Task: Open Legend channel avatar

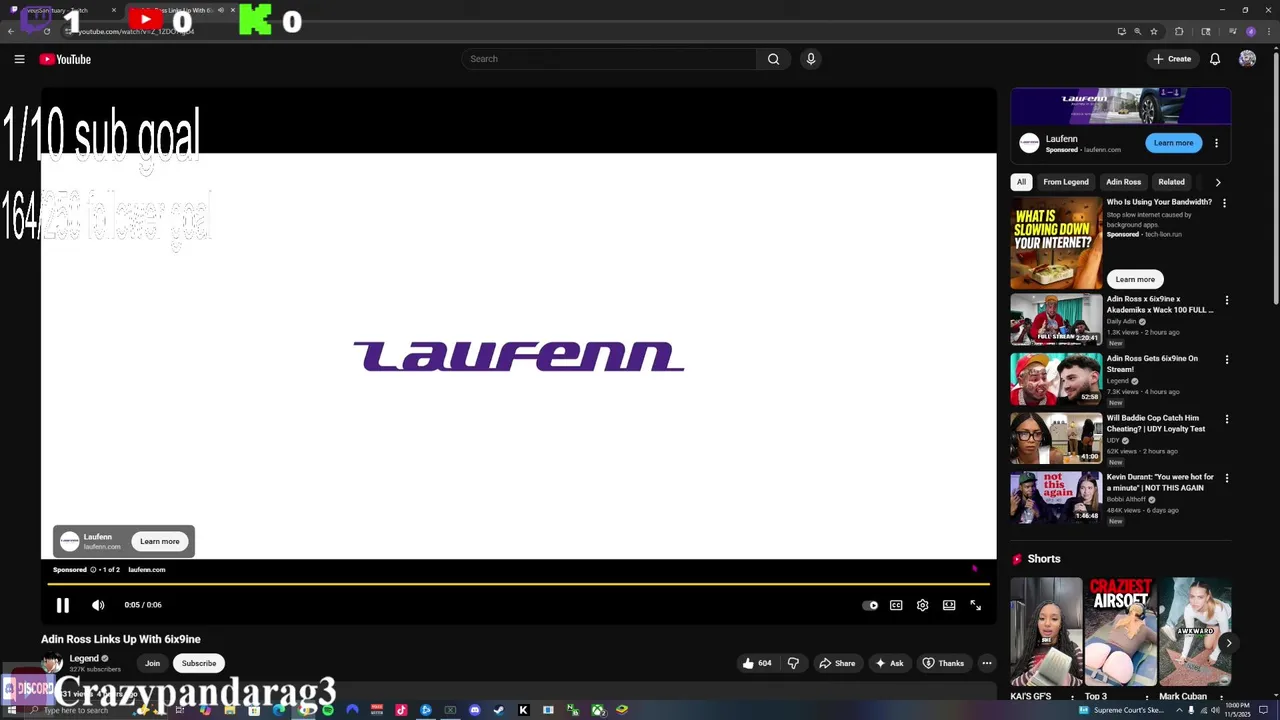Action: [52, 663]
